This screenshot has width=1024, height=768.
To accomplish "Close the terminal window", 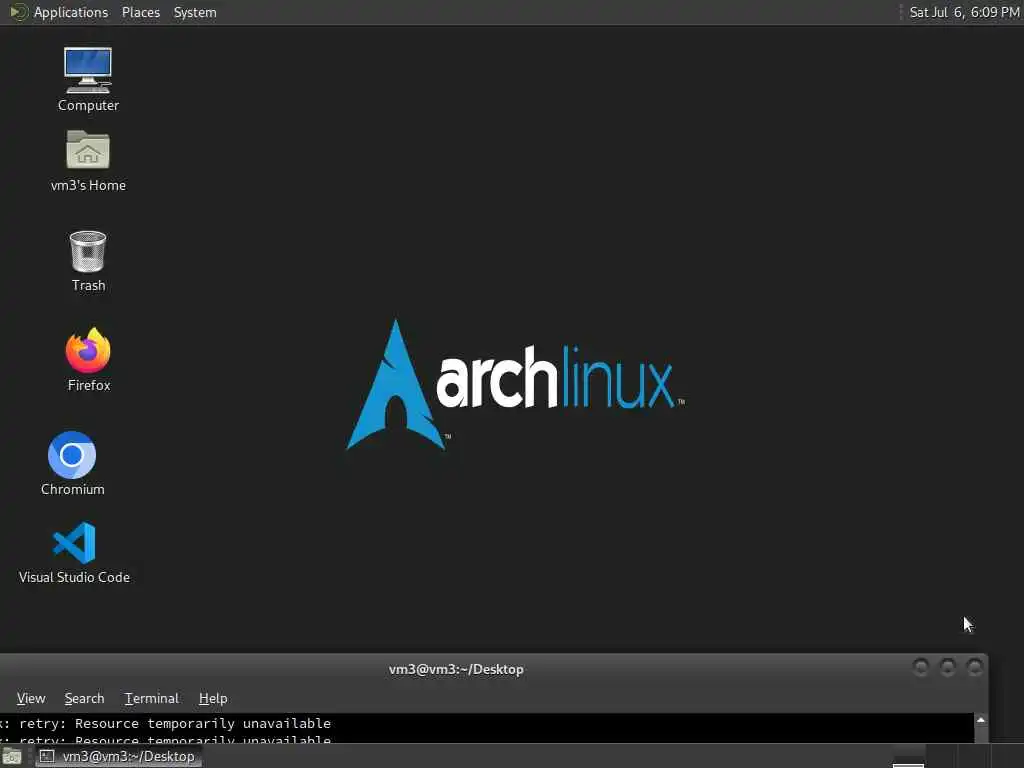I will (975, 667).
